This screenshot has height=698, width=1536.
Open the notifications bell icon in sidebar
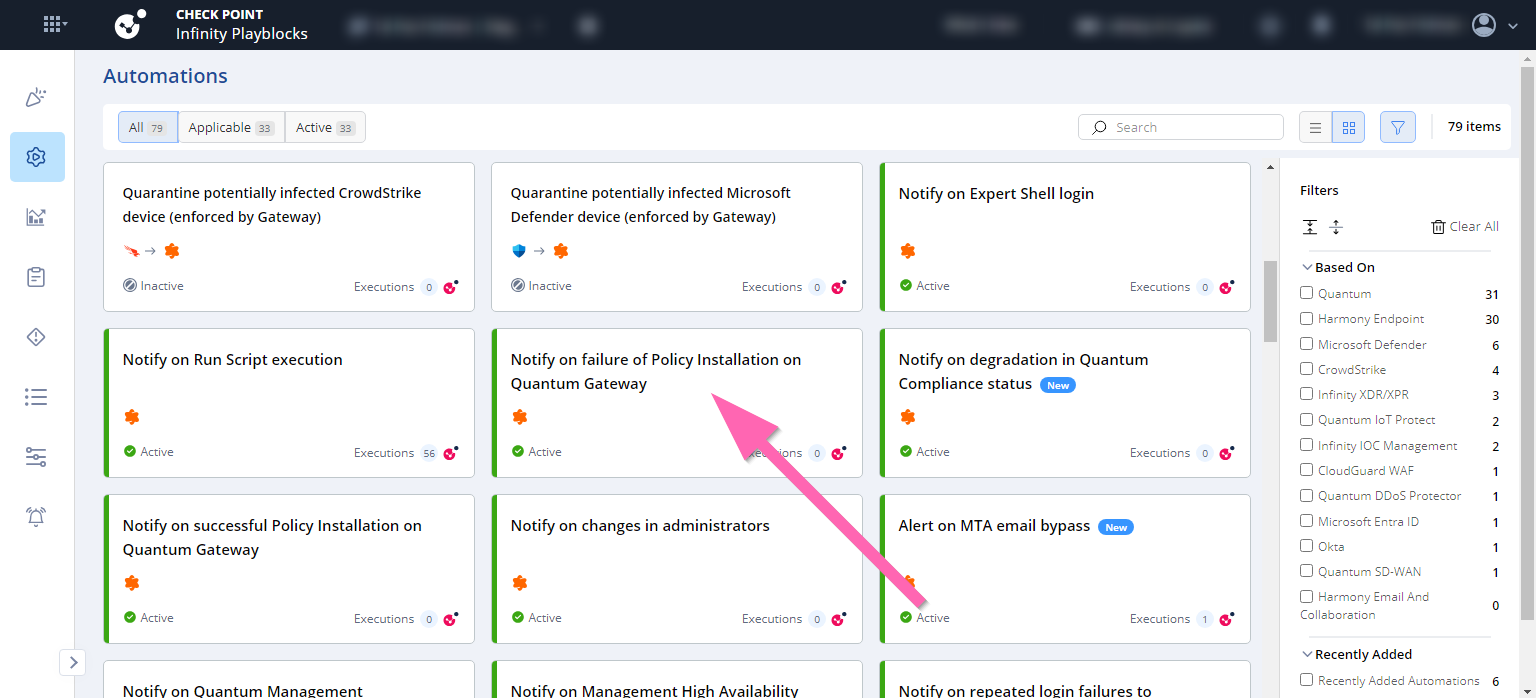pos(36,516)
